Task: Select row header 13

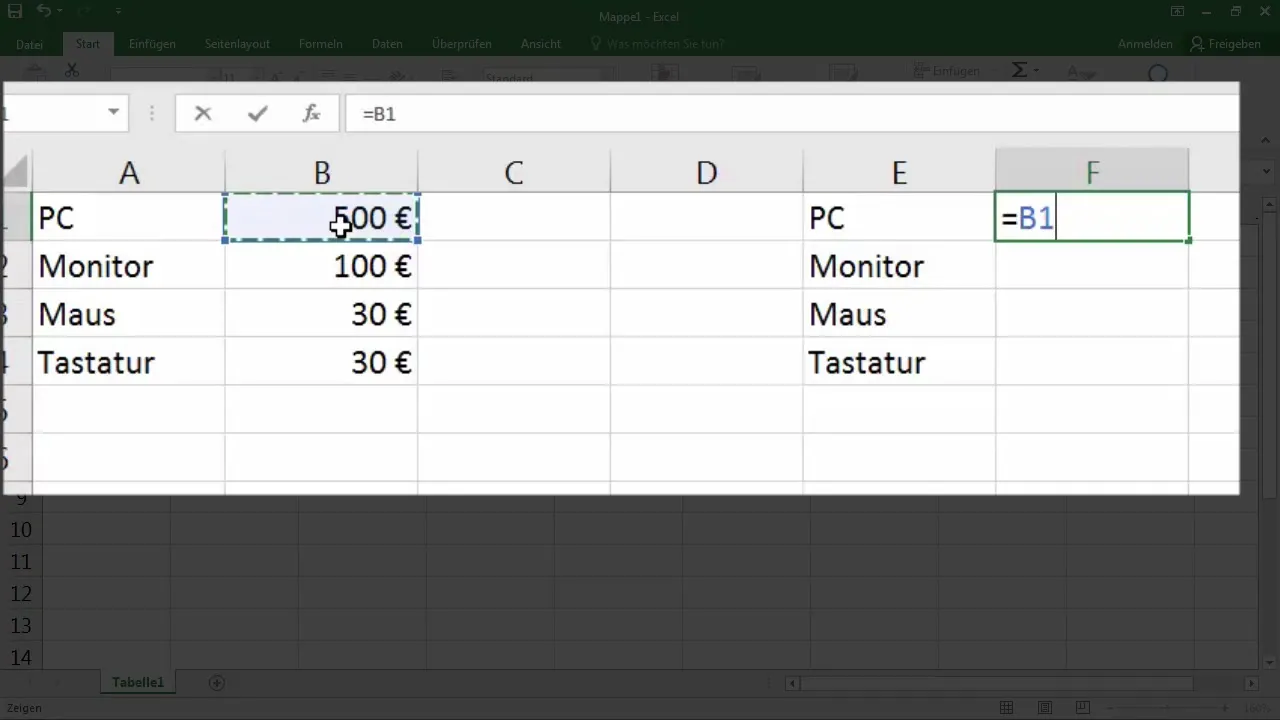Action: 21,626
